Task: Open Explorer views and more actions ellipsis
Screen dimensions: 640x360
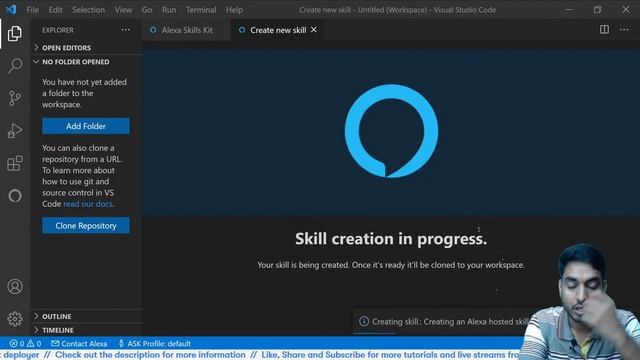Action: (x=126, y=30)
